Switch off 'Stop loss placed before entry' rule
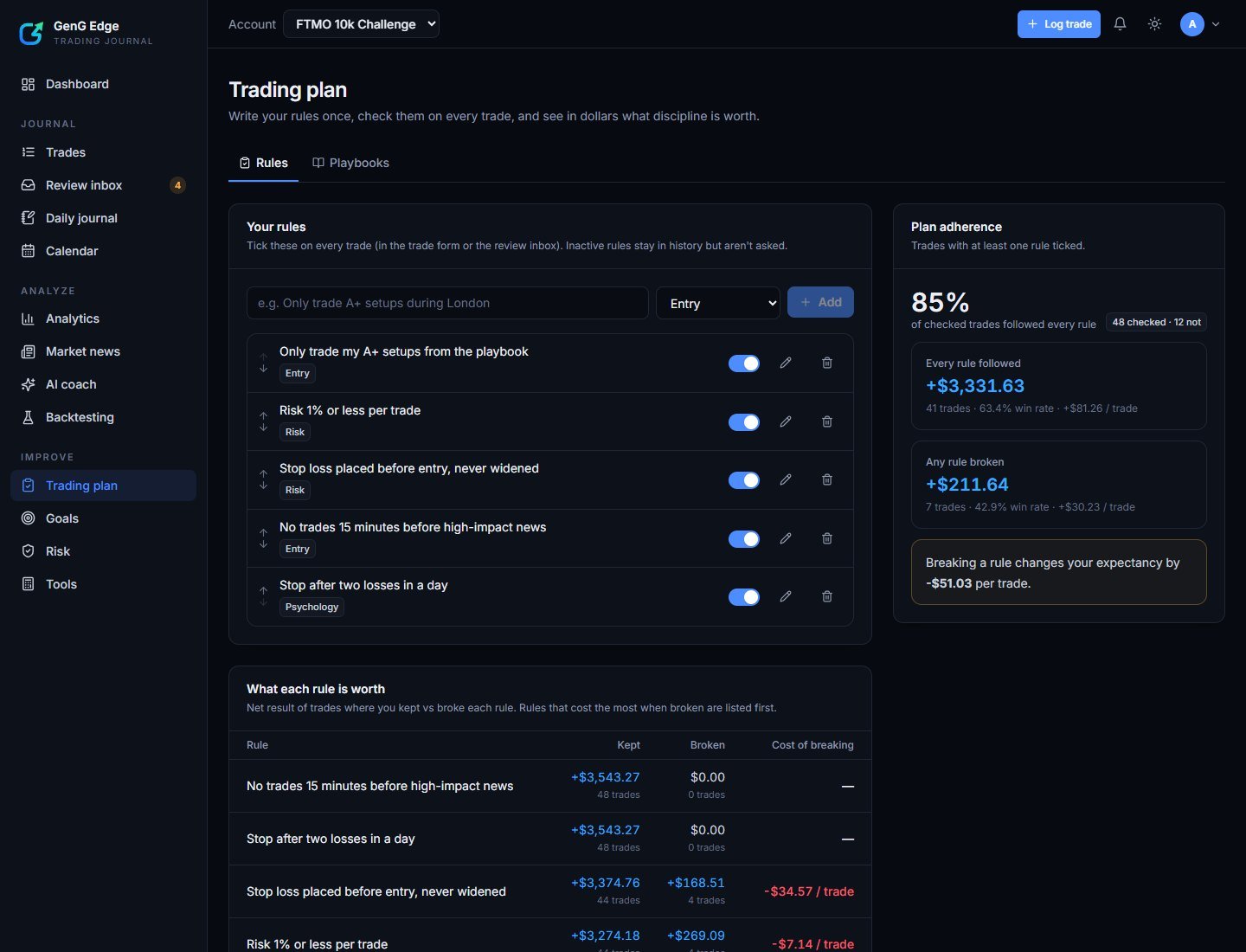1246x952 pixels. 744,479
